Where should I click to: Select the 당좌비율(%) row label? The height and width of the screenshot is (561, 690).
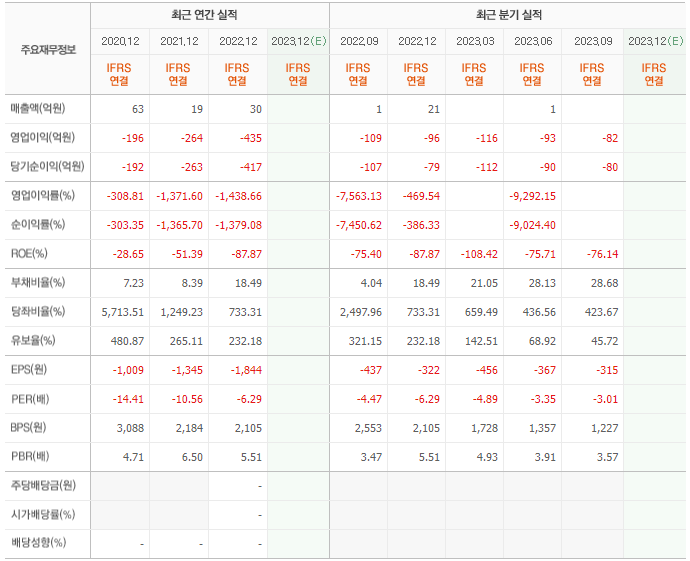[38, 312]
